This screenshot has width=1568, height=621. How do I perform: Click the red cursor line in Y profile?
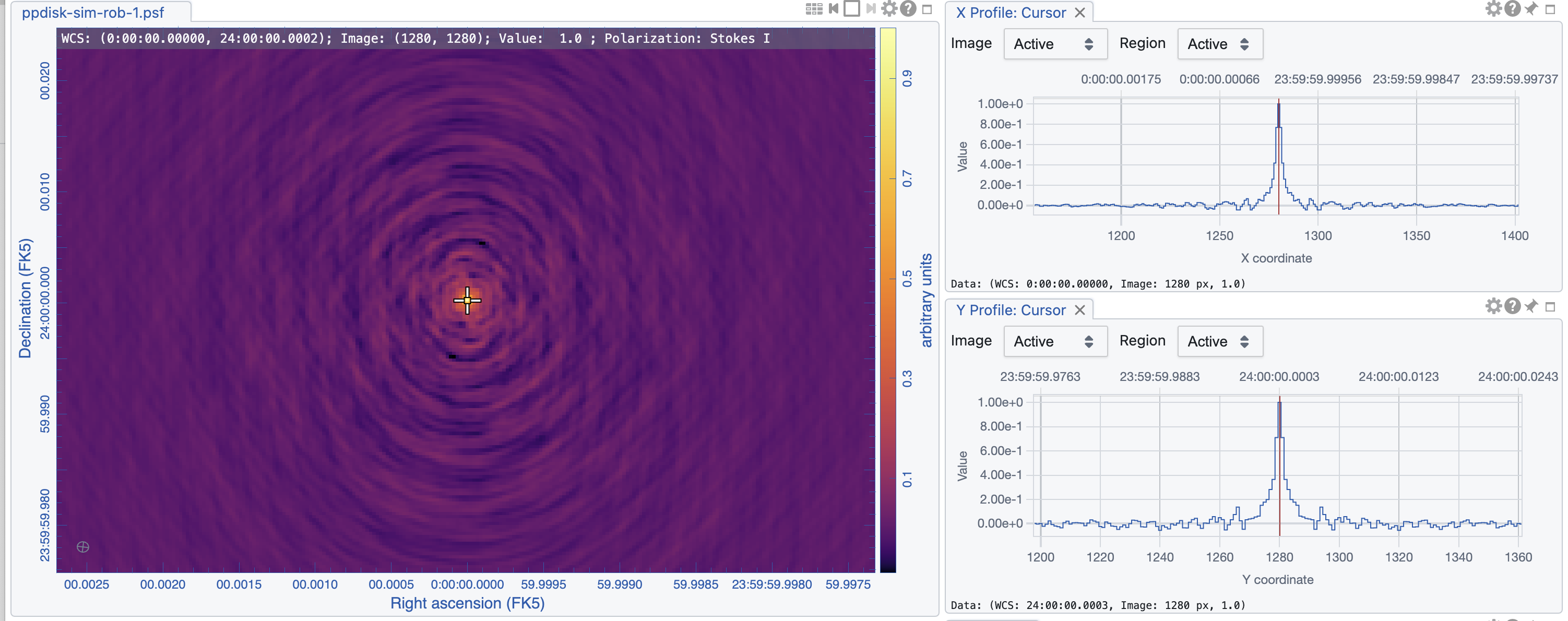pos(1279,465)
